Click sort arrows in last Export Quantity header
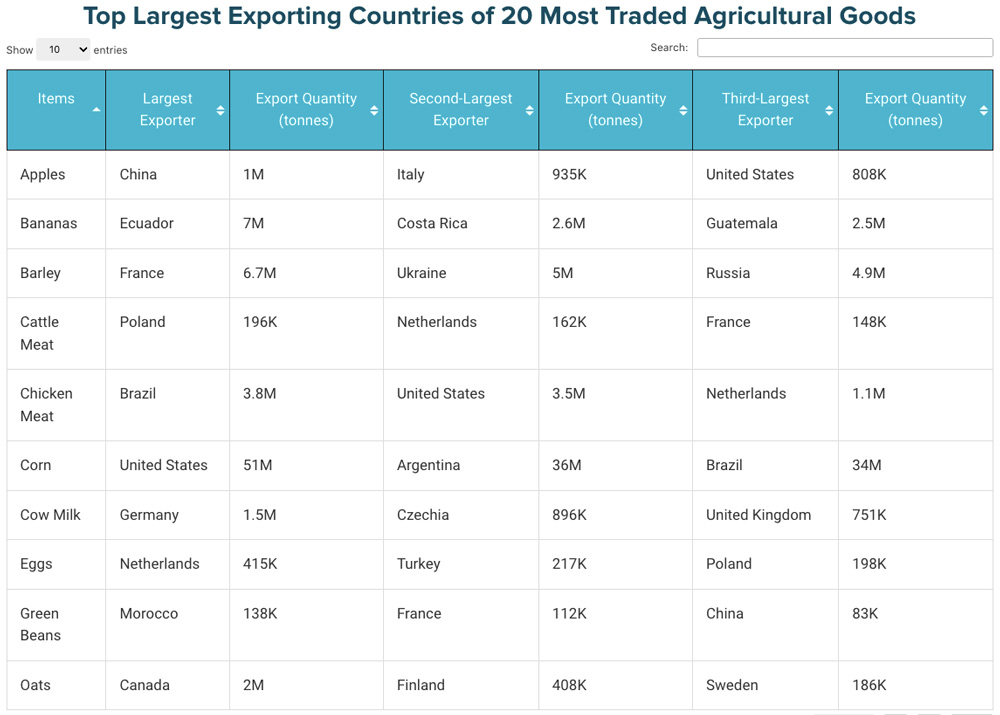Screen dimensions: 1000x715 point(984,110)
